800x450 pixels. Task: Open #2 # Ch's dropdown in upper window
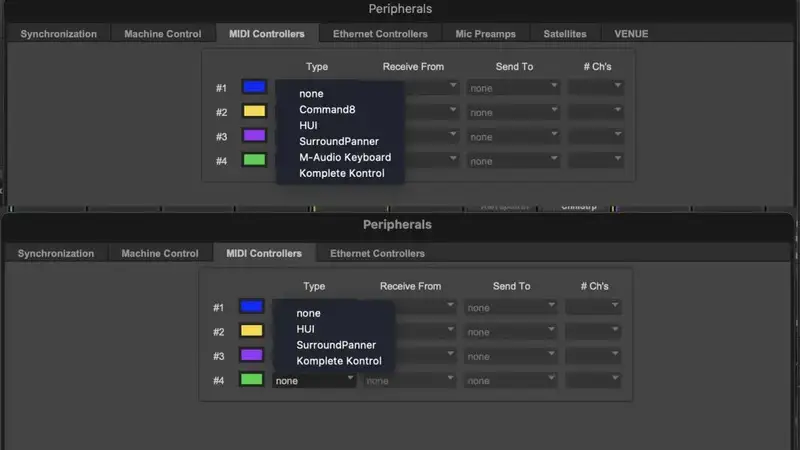[596, 112]
